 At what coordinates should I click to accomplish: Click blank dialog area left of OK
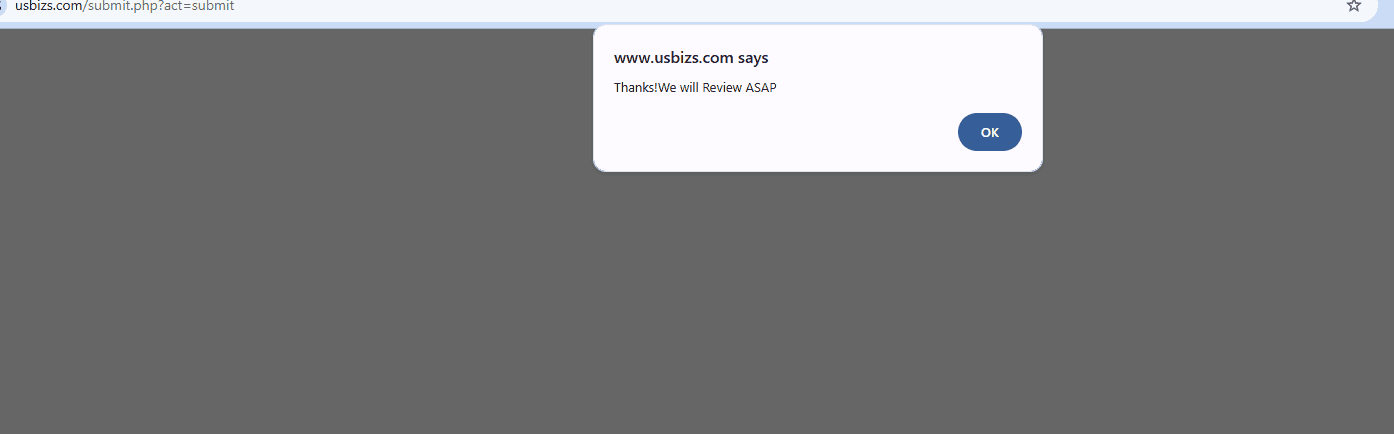780,133
